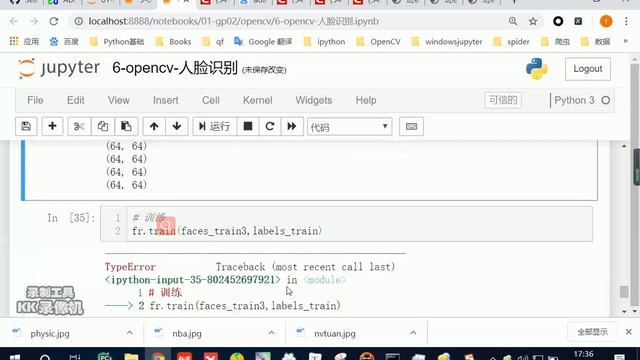The image size is (640, 360).
Task: Open the Widgets menu
Action: [314, 100]
